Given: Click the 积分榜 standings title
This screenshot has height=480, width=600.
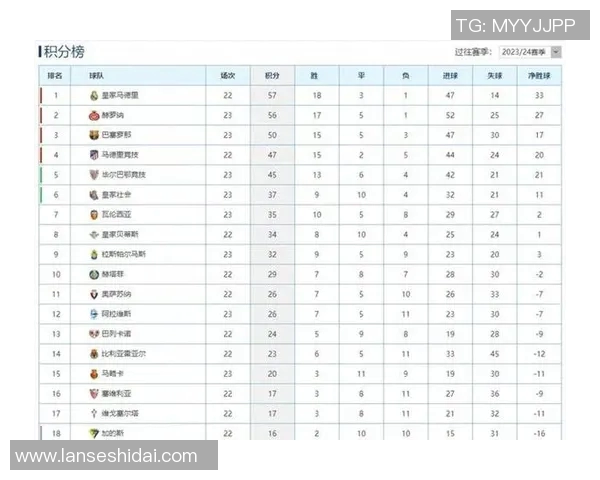Looking at the screenshot, I should 64,52.
